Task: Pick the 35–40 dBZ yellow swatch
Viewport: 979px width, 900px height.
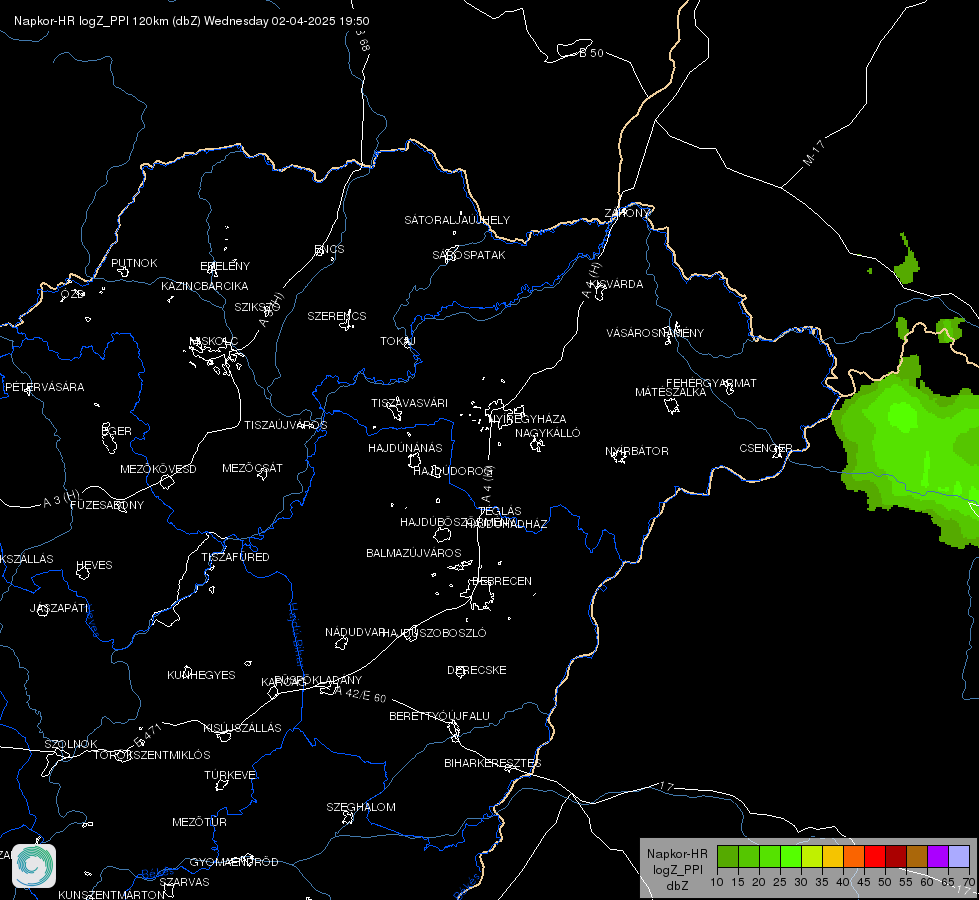Action: tap(833, 856)
